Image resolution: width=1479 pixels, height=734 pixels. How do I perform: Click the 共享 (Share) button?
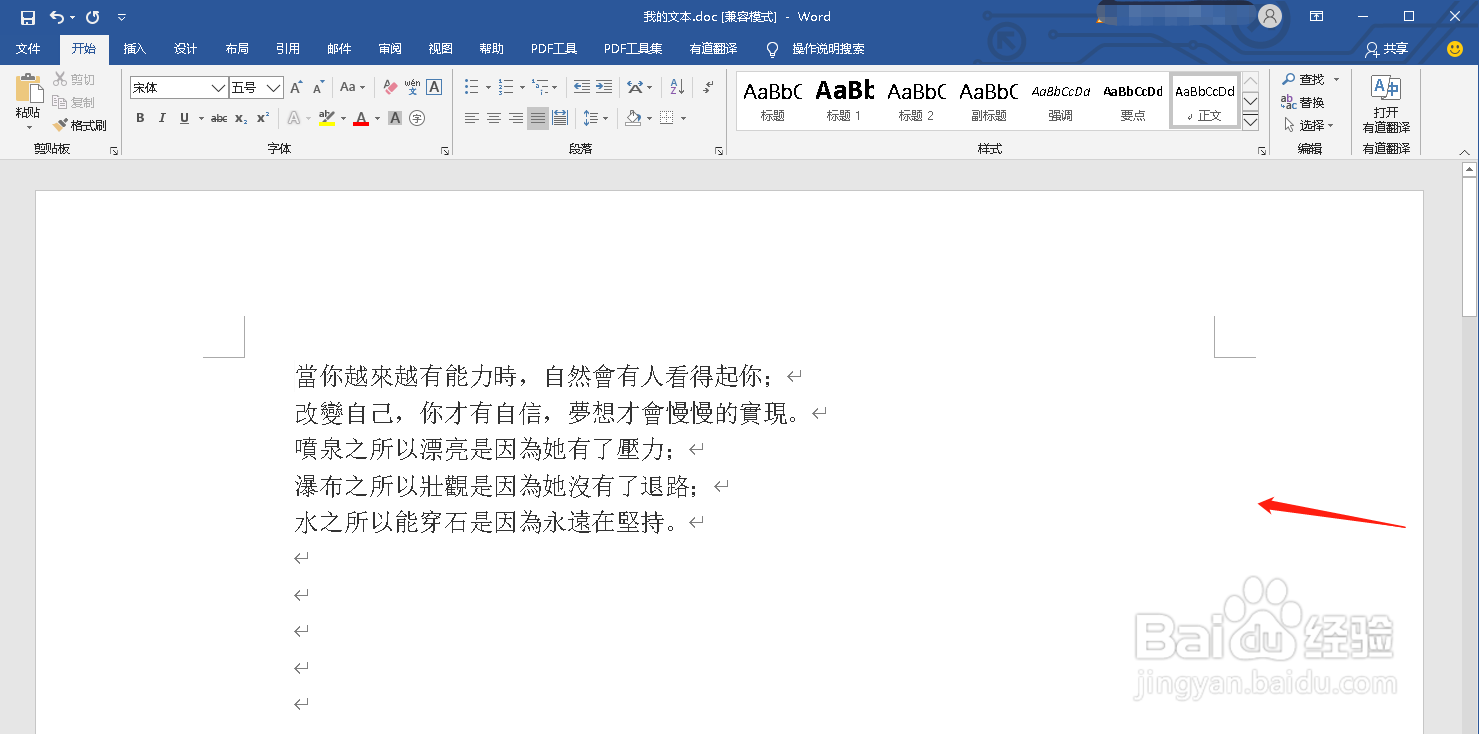1387,49
